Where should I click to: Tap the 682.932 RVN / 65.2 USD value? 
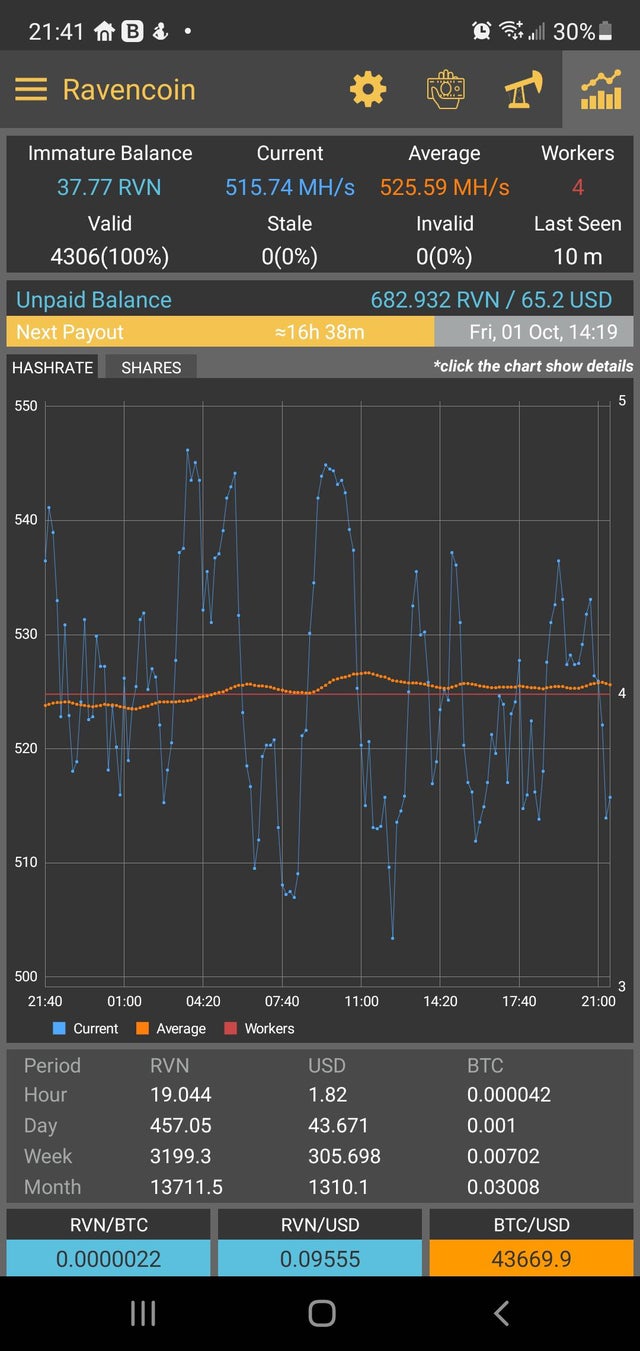(x=491, y=300)
